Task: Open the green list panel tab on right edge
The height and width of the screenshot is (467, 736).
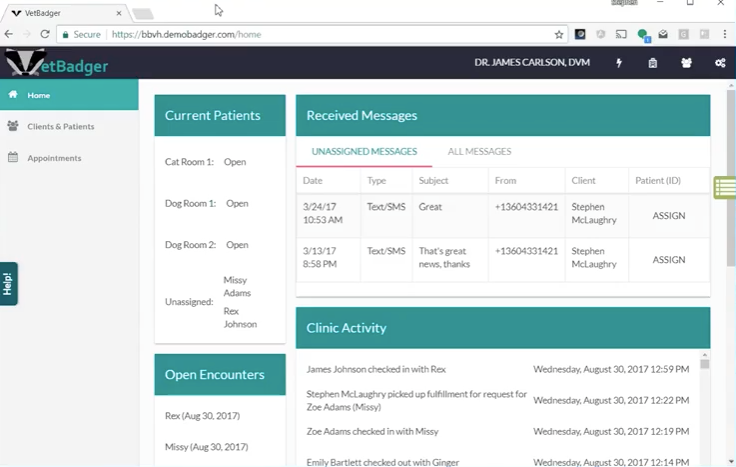Action: pos(725,187)
